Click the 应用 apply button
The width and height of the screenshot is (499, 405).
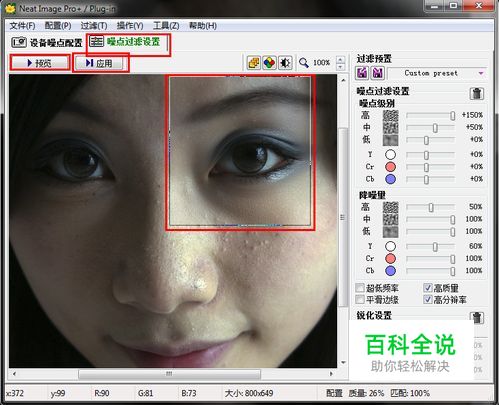click(99, 63)
